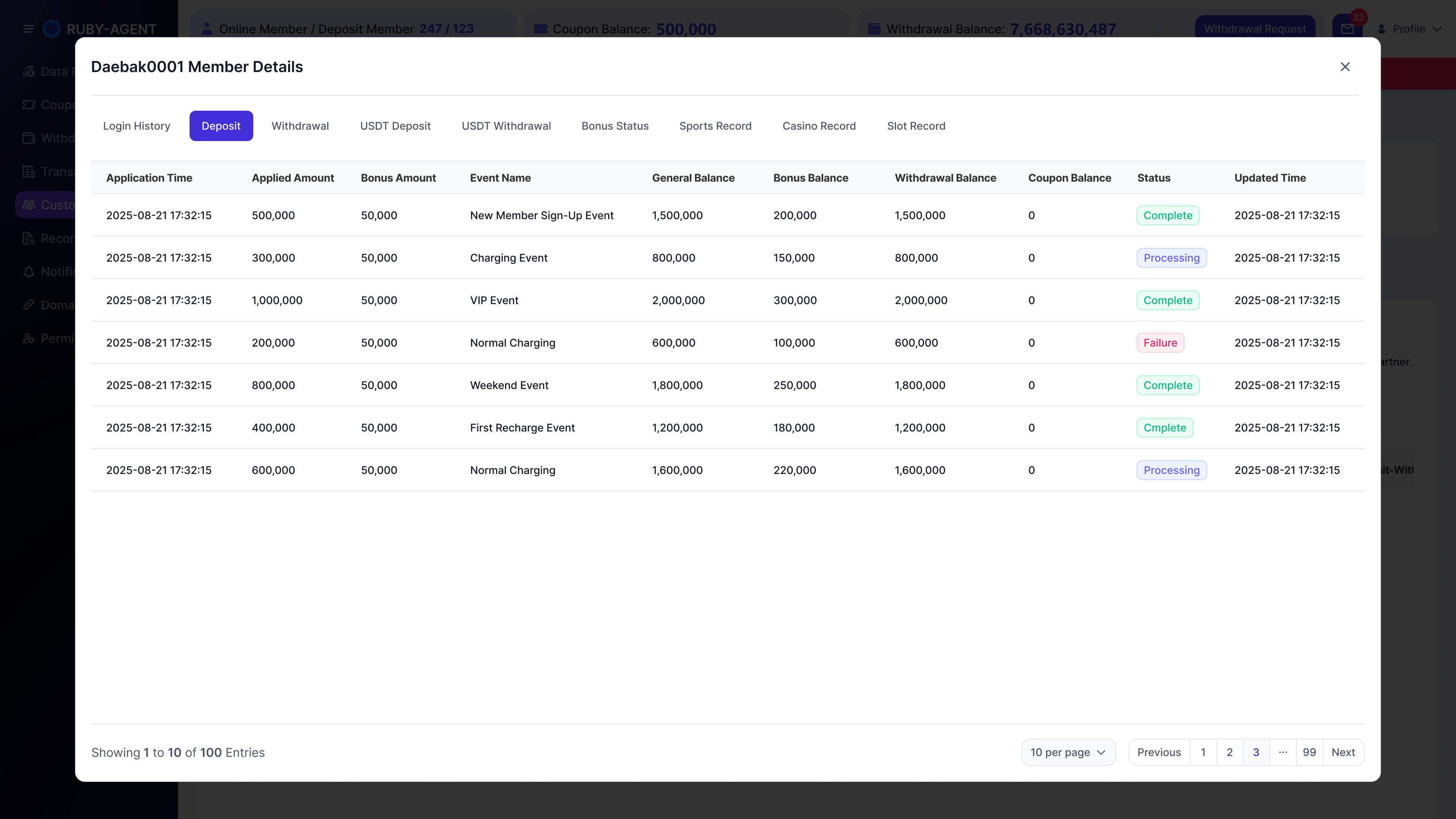Go to the Next page
The image size is (1456, 819).
(1343, 752)
